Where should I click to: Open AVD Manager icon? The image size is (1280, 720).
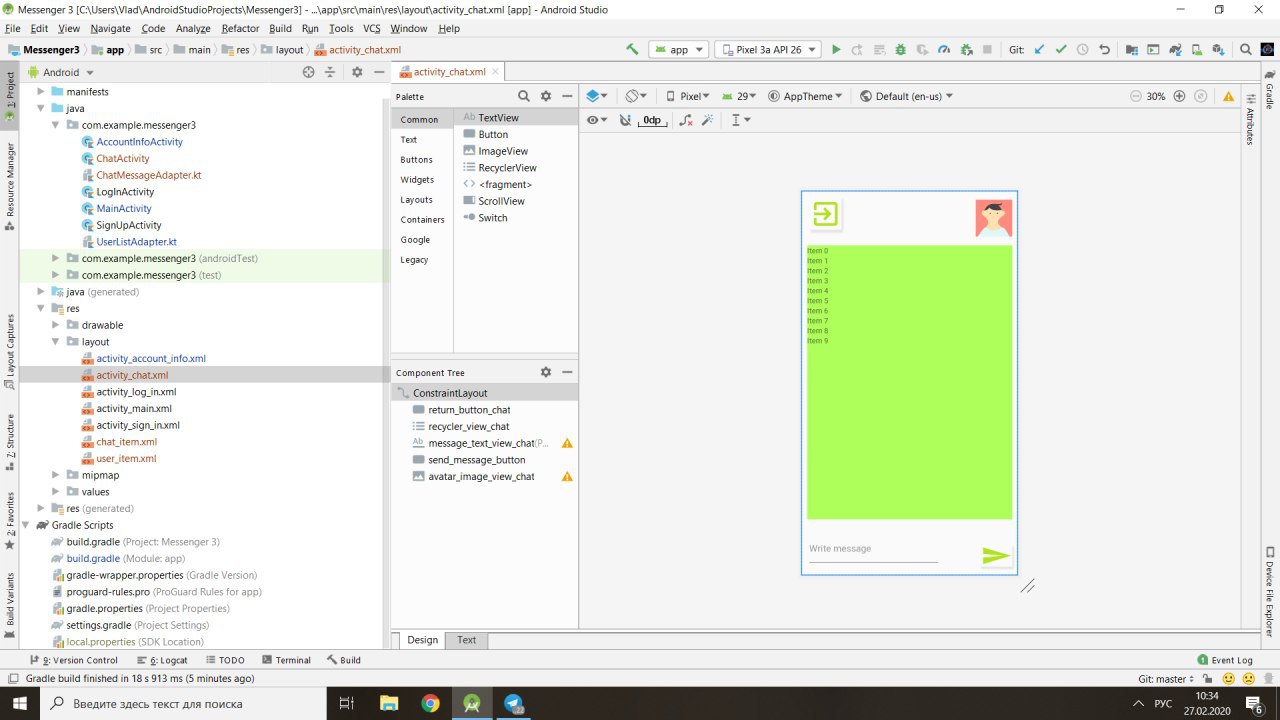coord(1196,49)
